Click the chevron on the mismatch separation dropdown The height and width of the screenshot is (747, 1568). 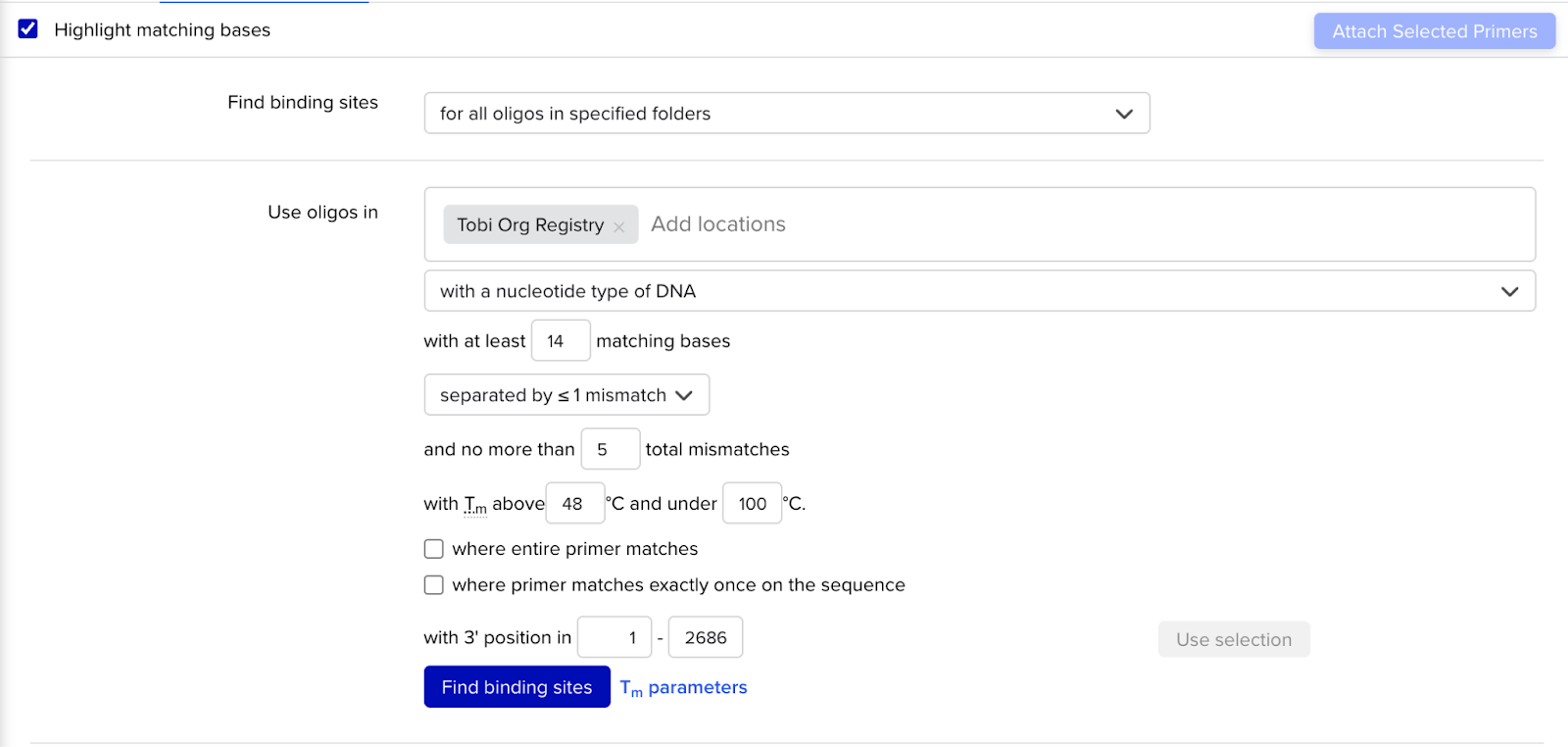coord(684,395)
